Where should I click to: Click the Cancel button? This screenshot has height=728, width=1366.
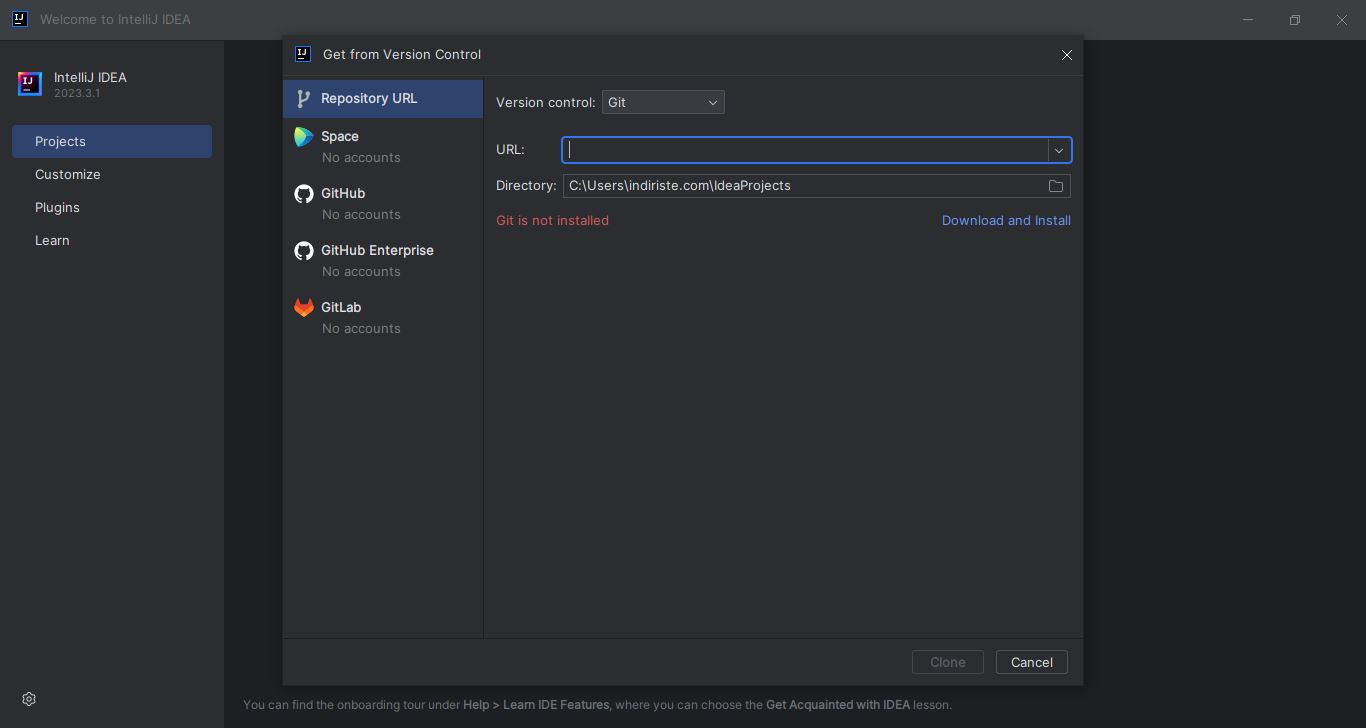click(1031, 662)
